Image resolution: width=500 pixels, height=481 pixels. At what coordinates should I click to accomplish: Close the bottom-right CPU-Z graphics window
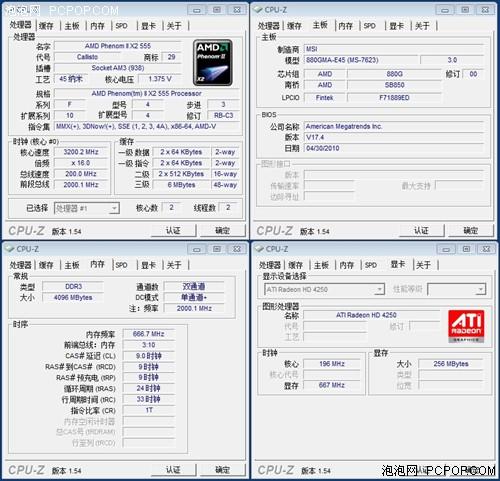tap(486, 249)
